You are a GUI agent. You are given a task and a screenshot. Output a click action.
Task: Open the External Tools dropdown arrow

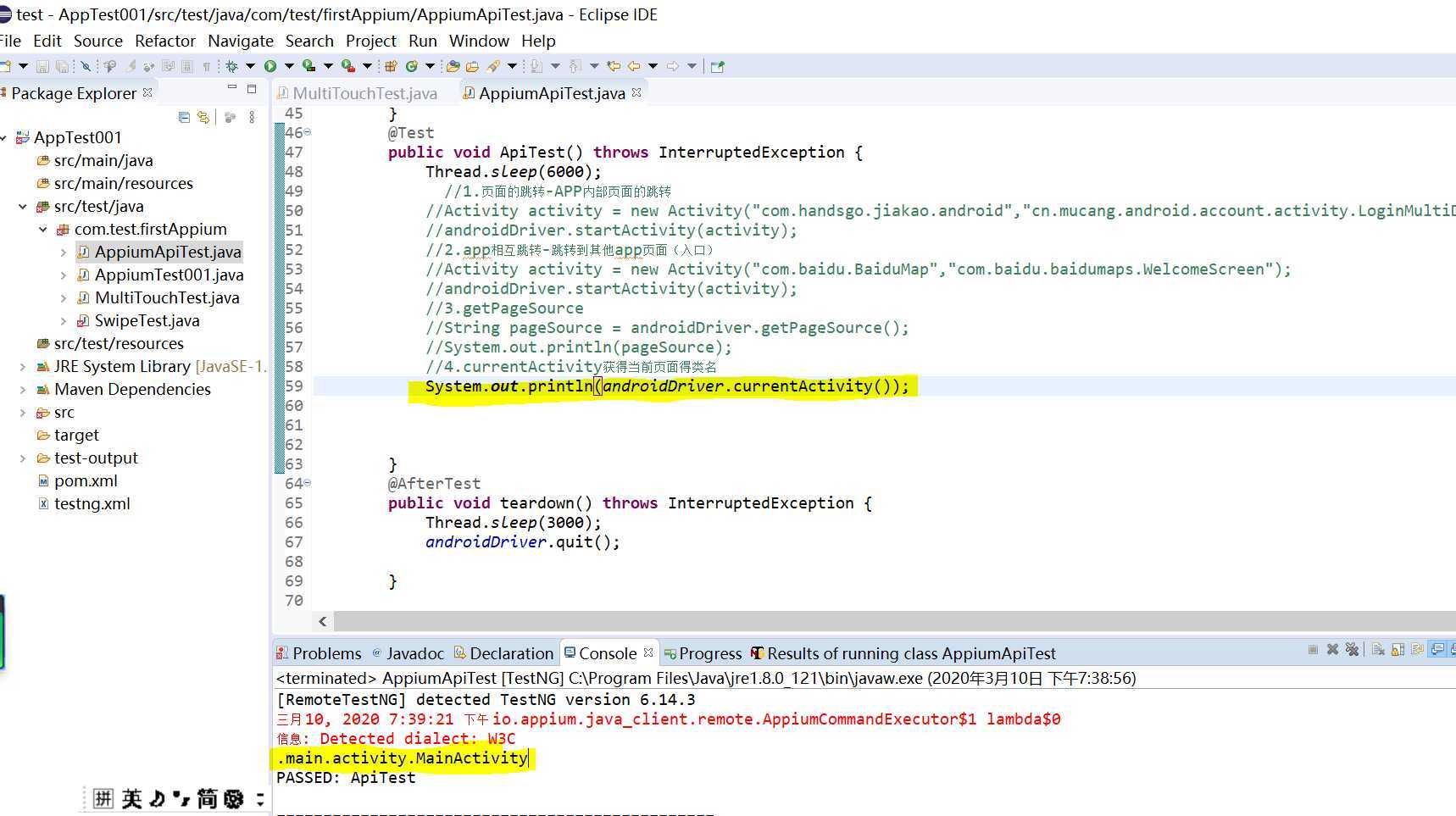click(367, 66)
